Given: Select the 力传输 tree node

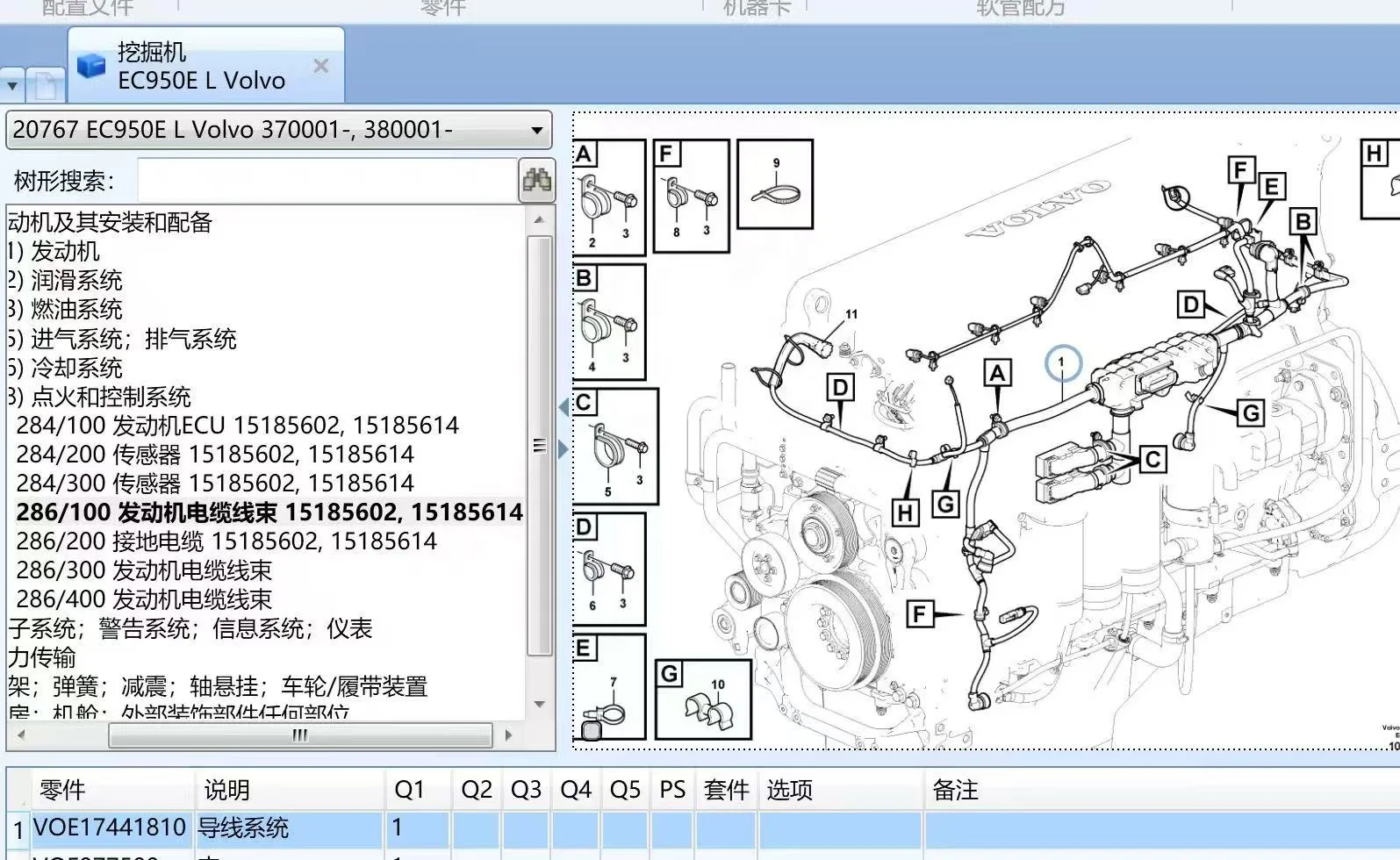Looking at the screenshot, I should click(x=42, y=657).
